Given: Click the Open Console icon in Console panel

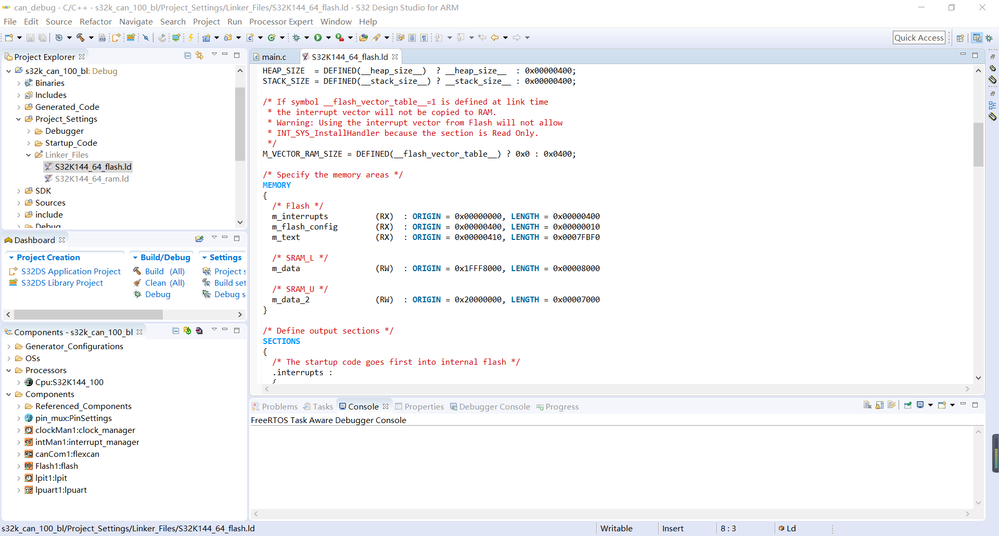Looking at the screenshot, I should click(x=942, y=405).
